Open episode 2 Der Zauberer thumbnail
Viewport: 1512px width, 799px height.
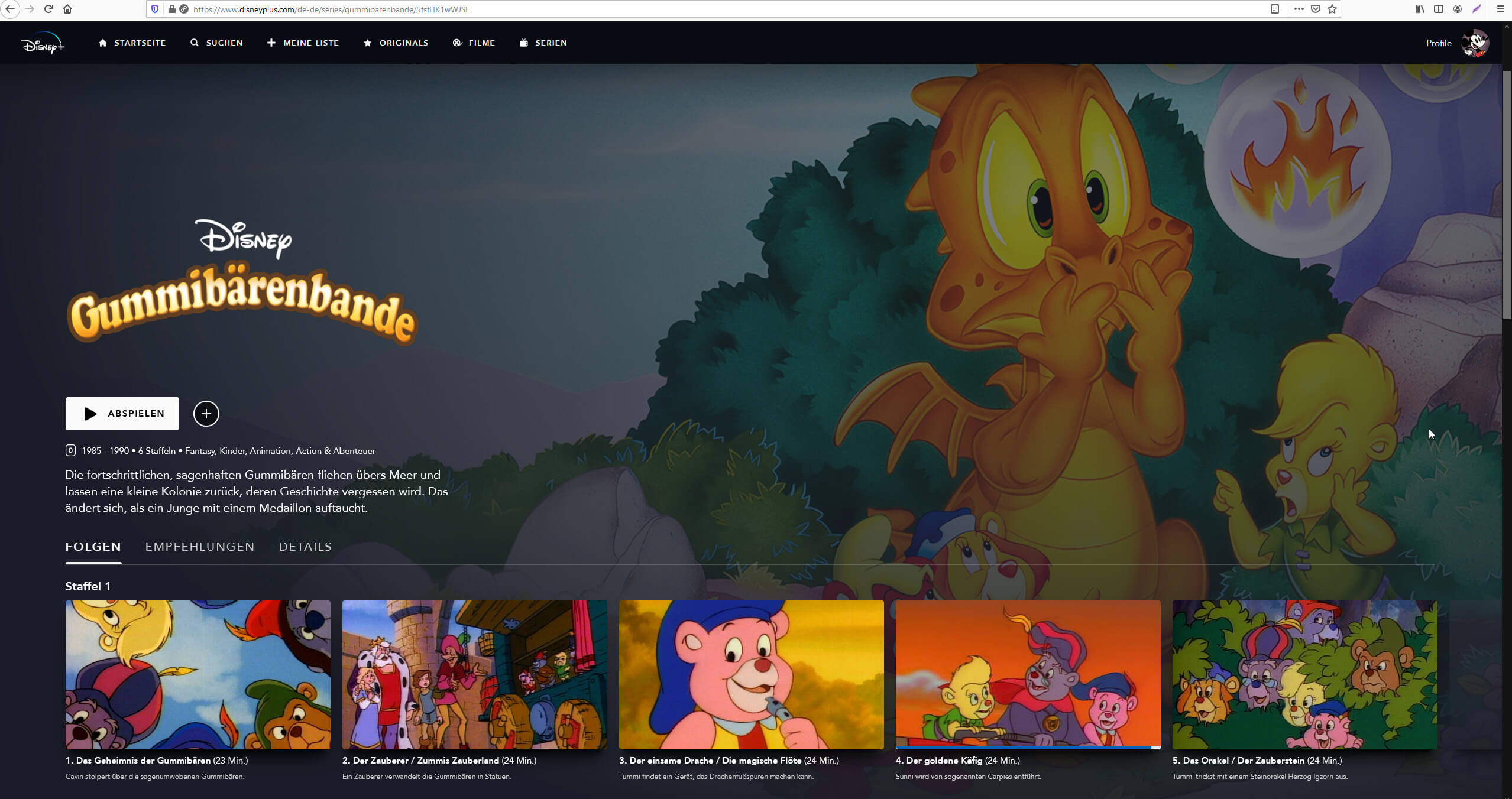point(475,675)
